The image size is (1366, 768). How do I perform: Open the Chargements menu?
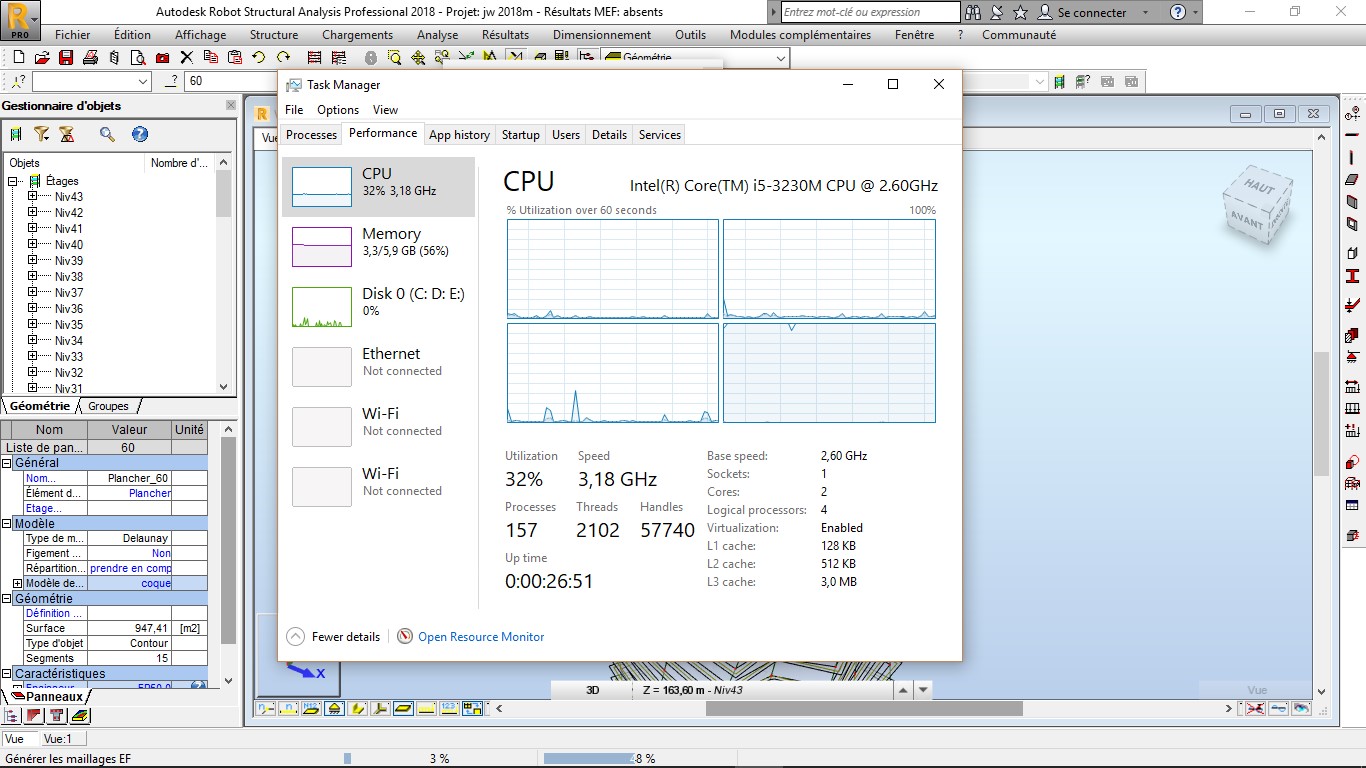coord(357,34)
